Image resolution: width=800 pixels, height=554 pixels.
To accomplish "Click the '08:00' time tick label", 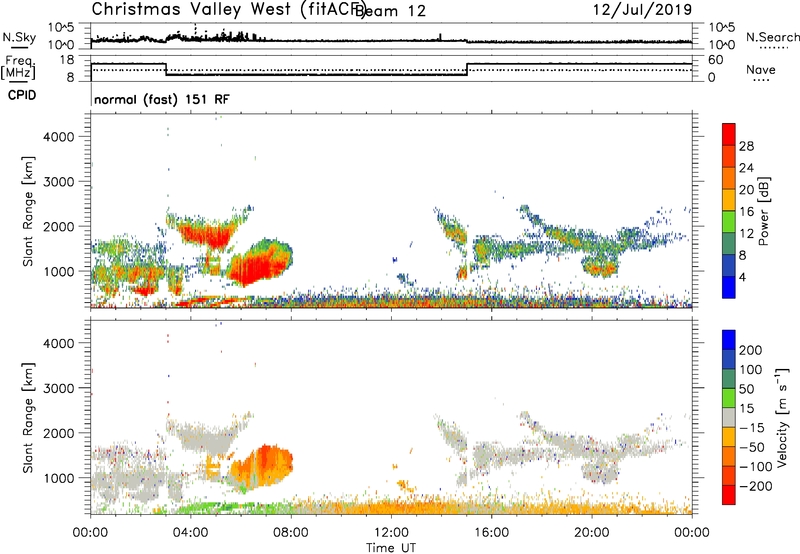I will click(x=291, y=533).
